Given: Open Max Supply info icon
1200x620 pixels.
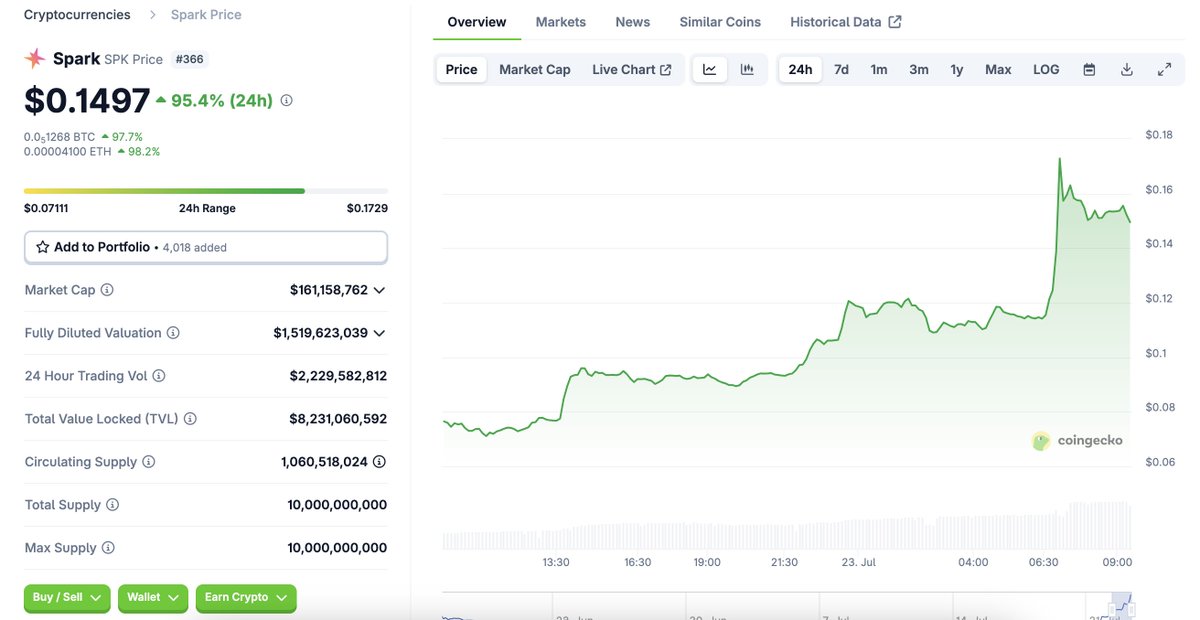Looking at the screenshot, I should [x=108, y=548].
